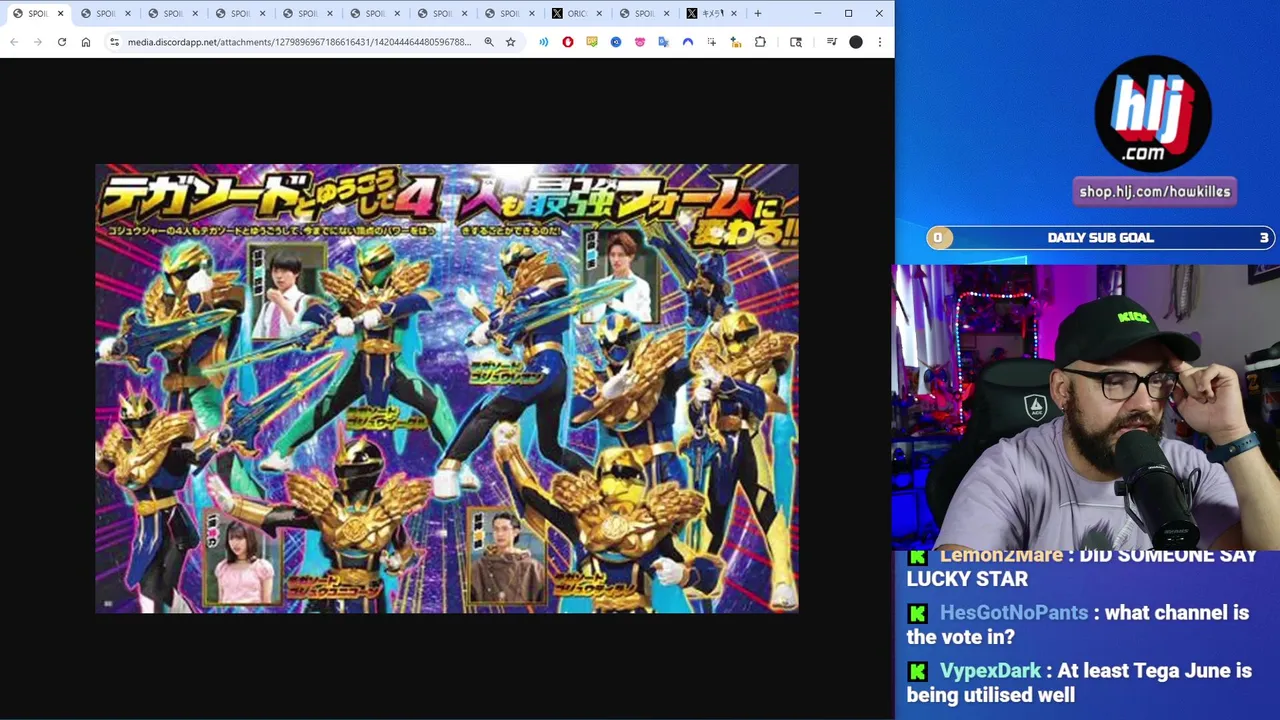Click the Gozyuger magazine scan image
Image resolution: width=1280 pixels, height=720 pixels.
click(447, 388)
